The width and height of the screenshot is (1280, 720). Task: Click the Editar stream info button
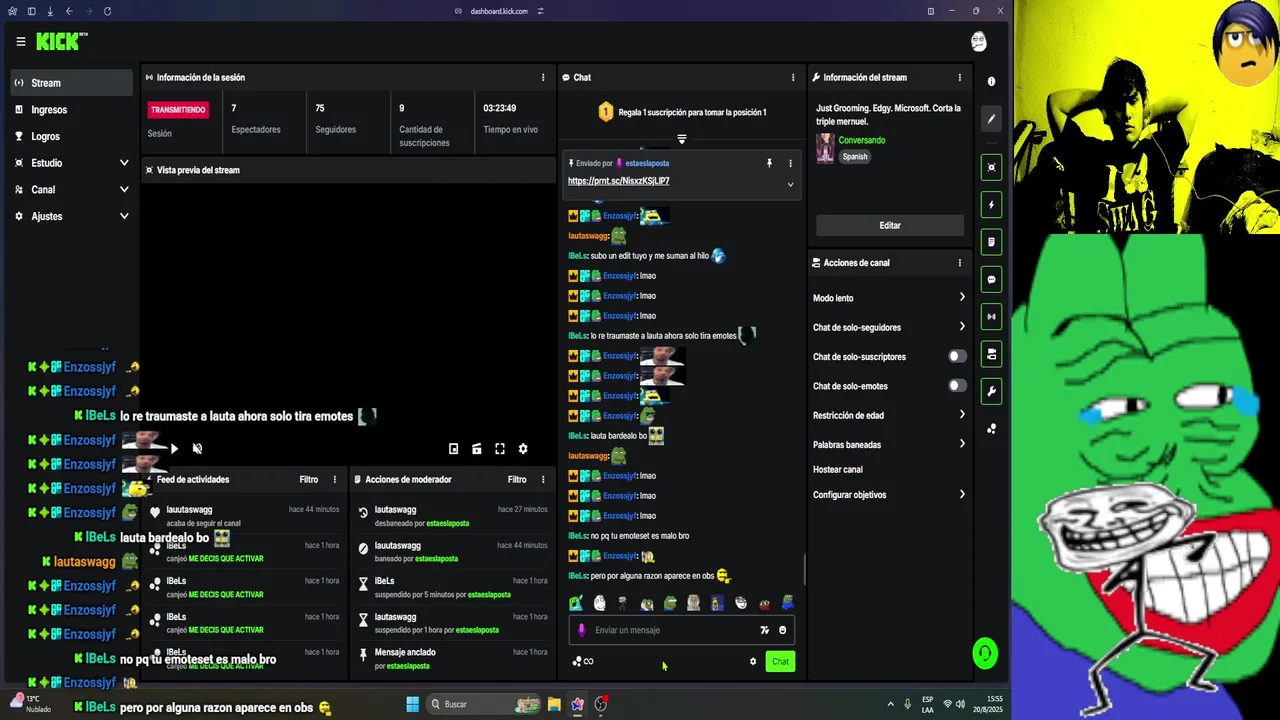click(890, 225)
